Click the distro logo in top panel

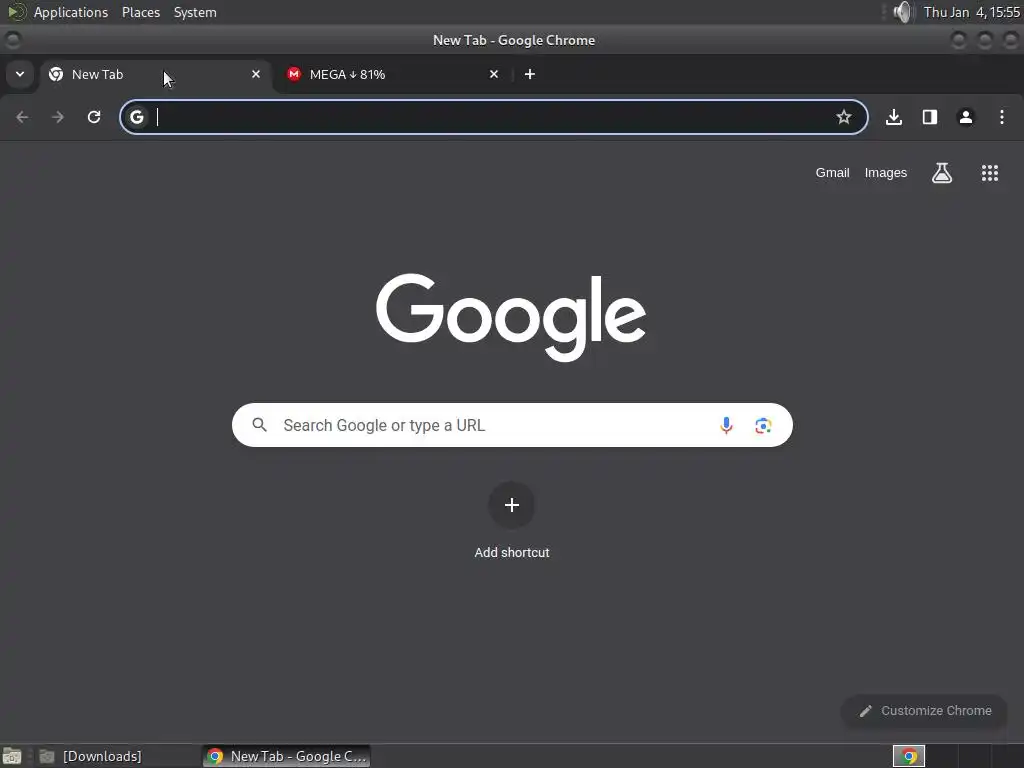tap(16, 12)
